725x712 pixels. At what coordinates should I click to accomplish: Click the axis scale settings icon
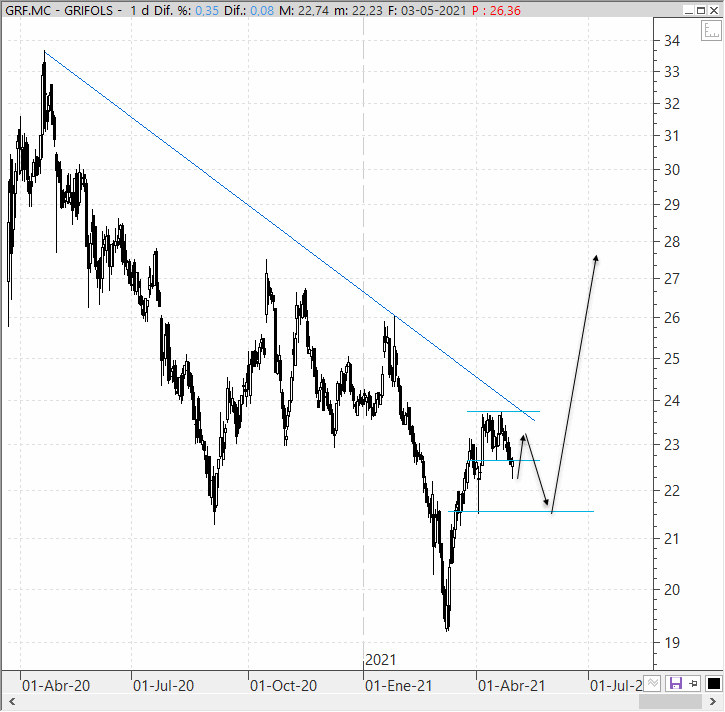pyautogui.click(x=711, y=31)
